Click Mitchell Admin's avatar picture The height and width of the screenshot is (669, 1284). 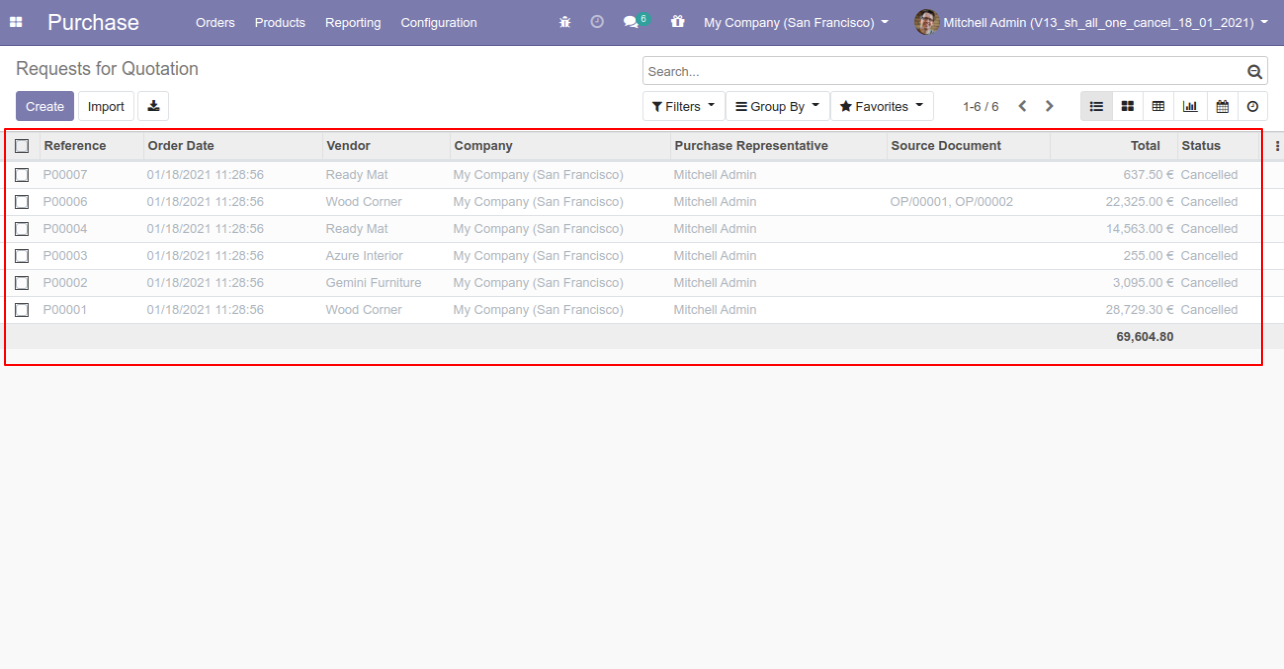click(x=927, y=22)
